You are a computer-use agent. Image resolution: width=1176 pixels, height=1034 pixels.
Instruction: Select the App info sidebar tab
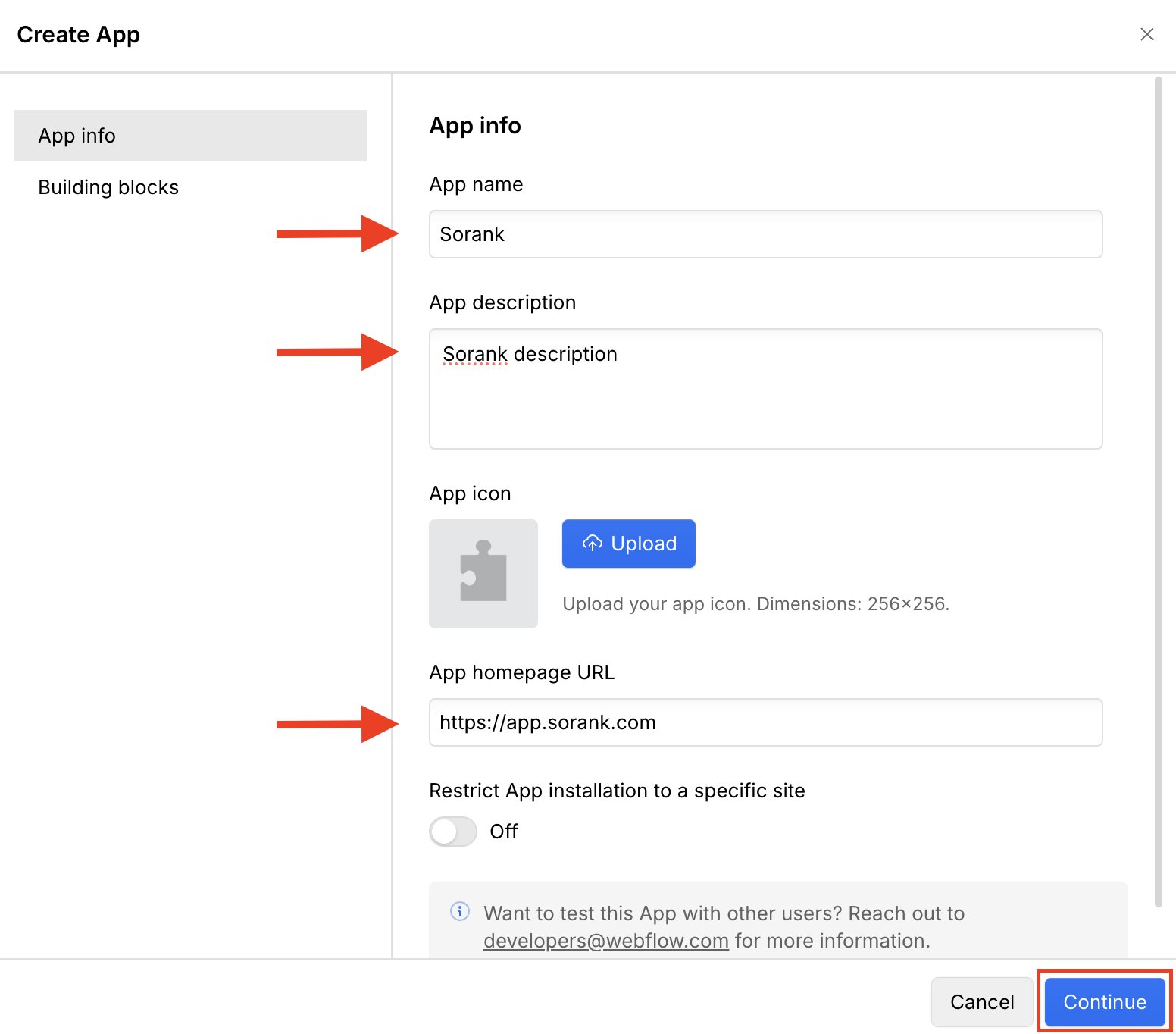pos(190,136)
